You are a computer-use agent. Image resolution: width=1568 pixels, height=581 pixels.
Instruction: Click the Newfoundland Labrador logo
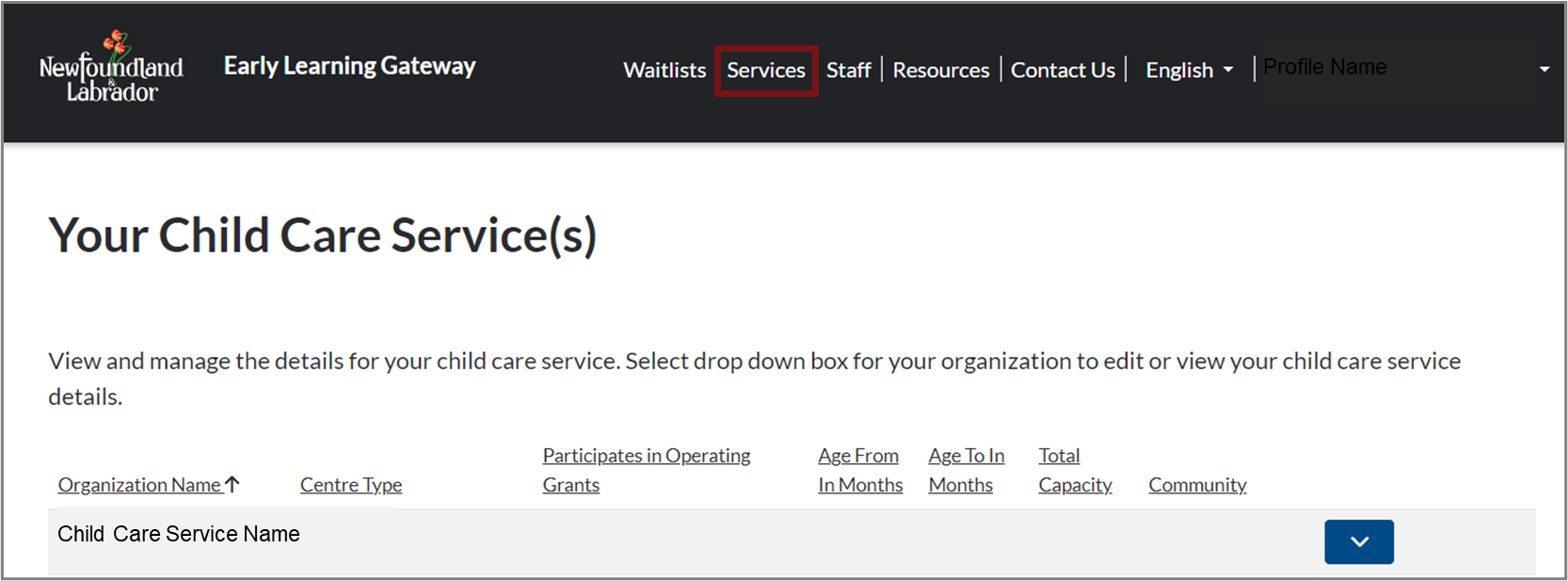click(111, 67)
